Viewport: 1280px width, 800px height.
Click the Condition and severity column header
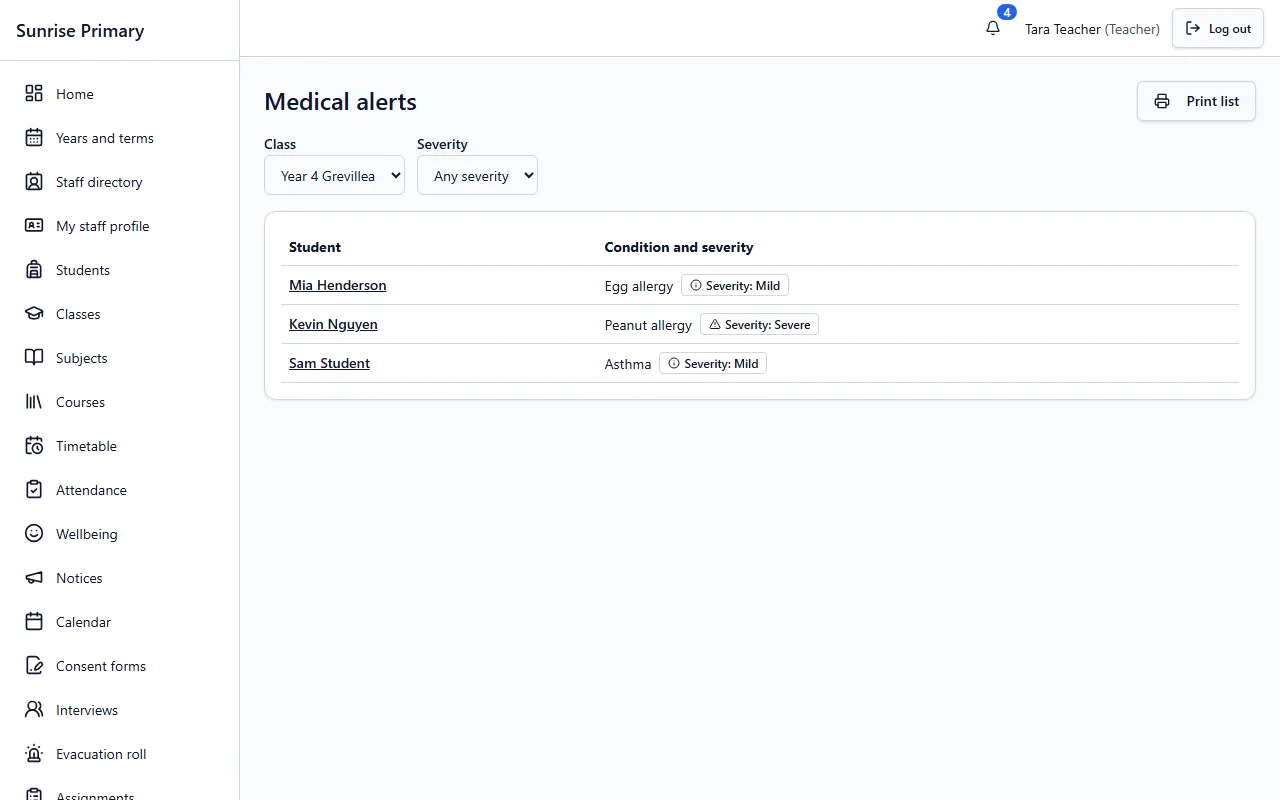click(679, 247)
